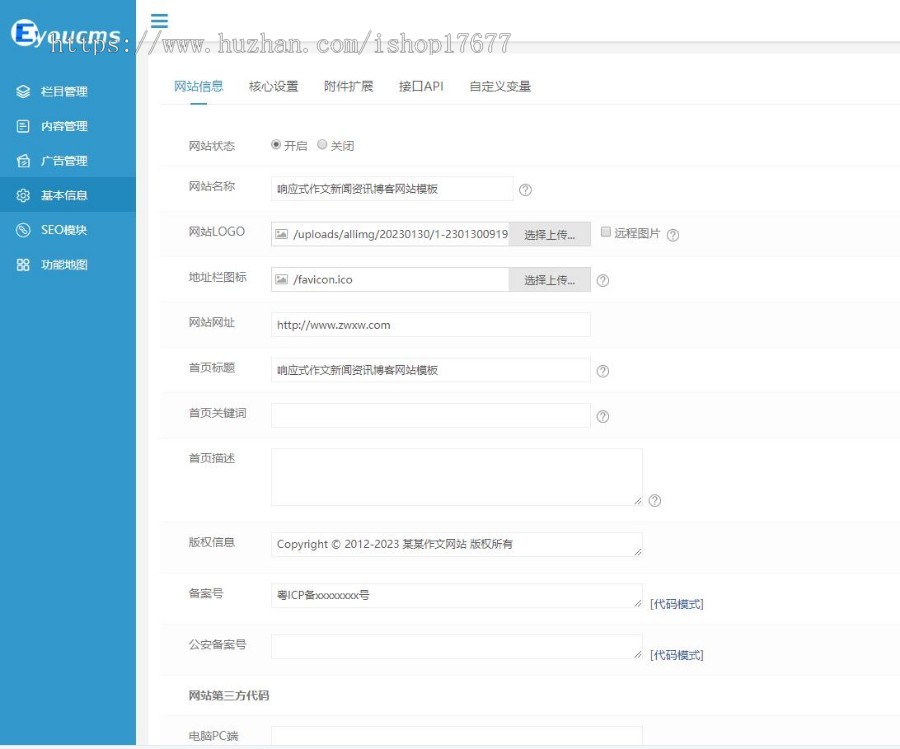Open 栏目管理 sidebar icon

pyautogui.click(x=23, y=91)
